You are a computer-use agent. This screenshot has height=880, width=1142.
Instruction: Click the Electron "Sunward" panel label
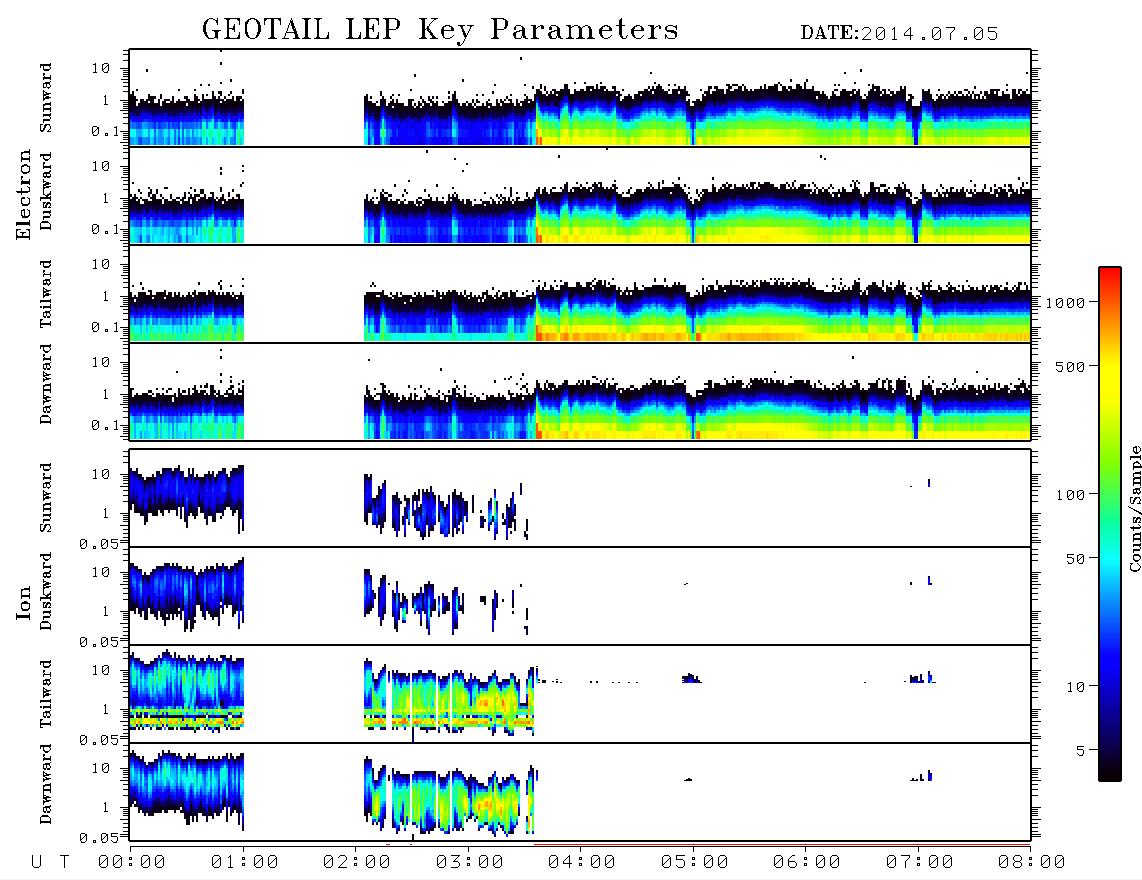46,98
